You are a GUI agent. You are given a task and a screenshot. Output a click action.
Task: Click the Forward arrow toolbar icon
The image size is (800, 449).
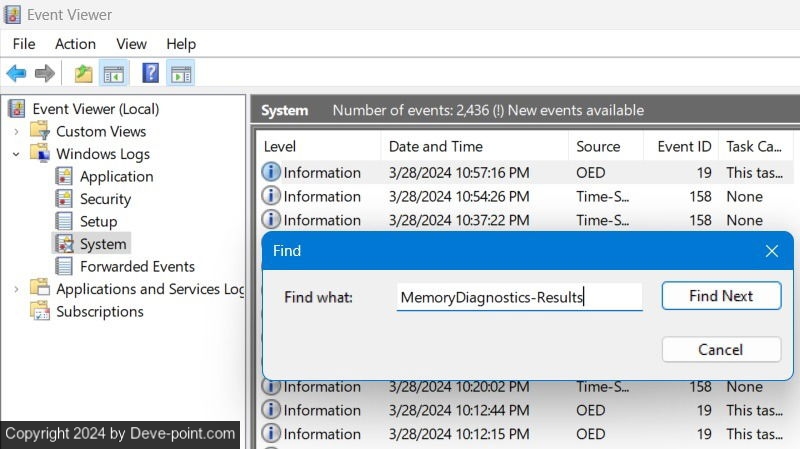click(x=44, y=73)
